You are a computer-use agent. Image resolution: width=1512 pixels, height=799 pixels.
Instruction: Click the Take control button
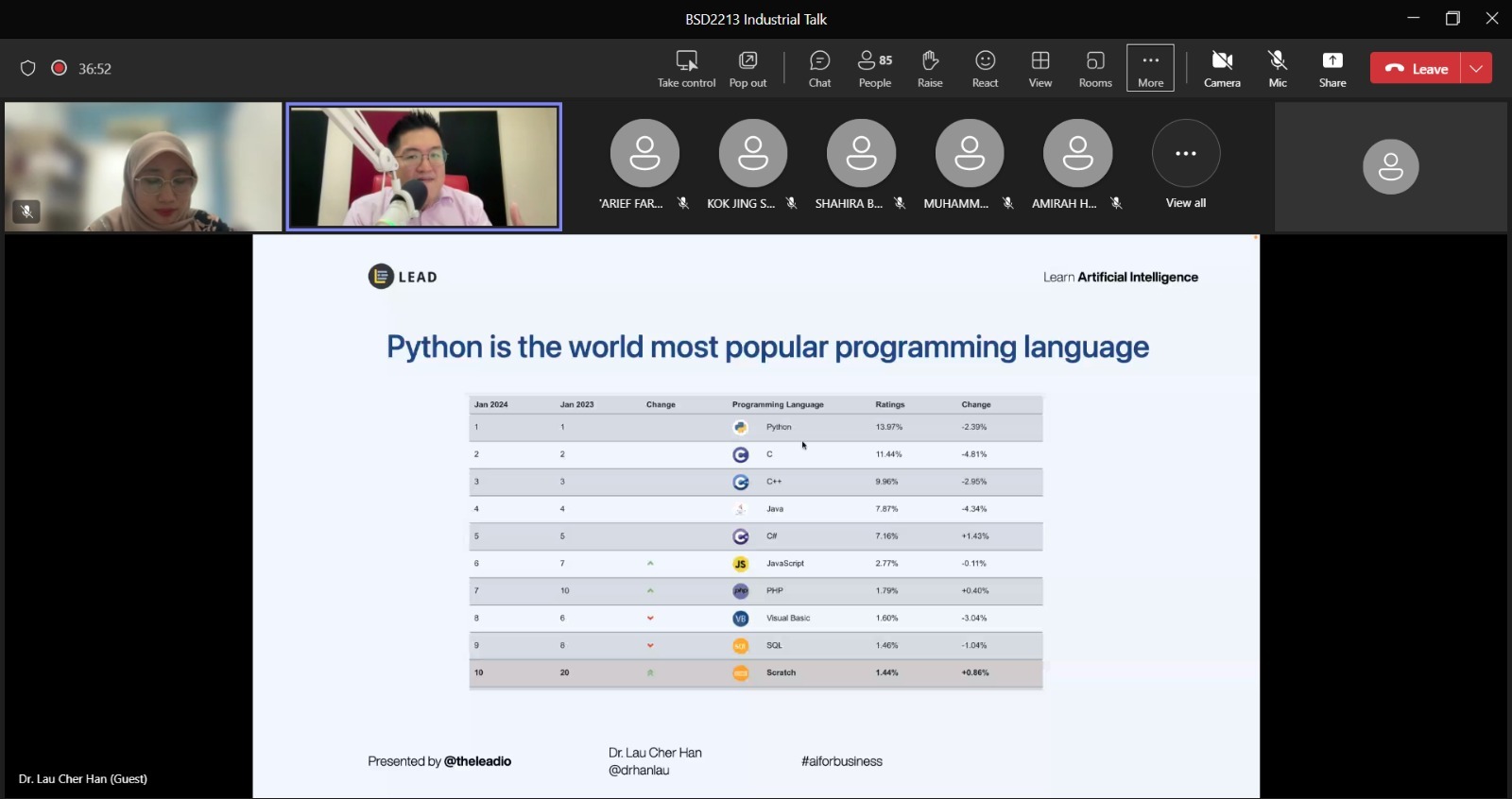[687, 69]
